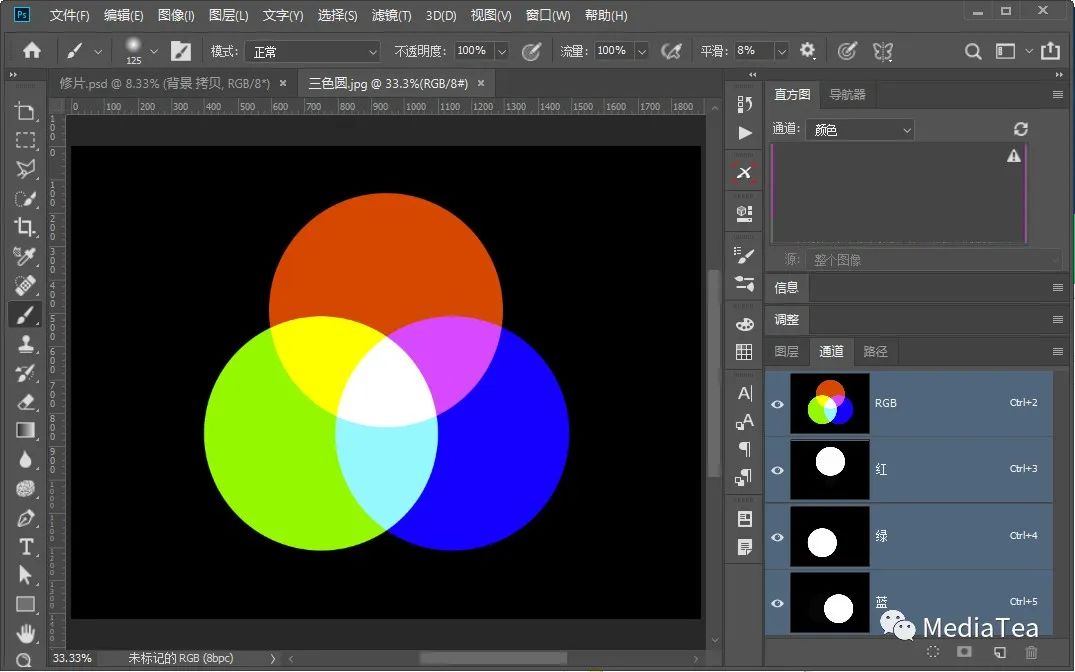Toggle visibility of RGB channel

click(777, 404)
